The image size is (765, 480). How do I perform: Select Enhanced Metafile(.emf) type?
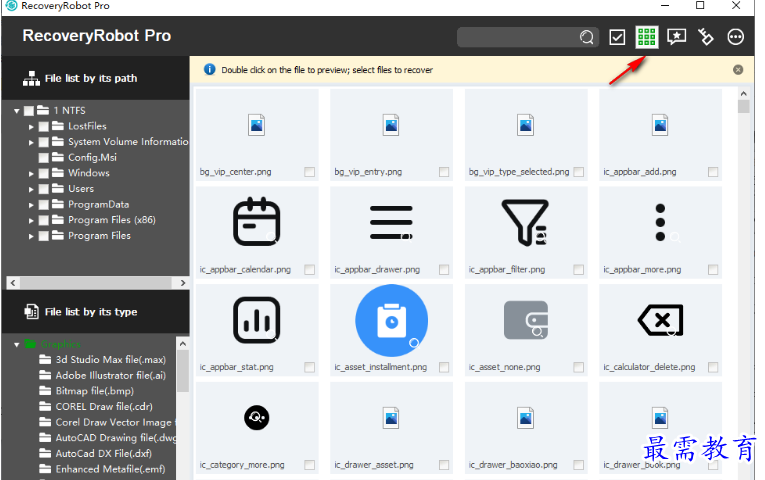pyautogui.click(x=110, y=469)
